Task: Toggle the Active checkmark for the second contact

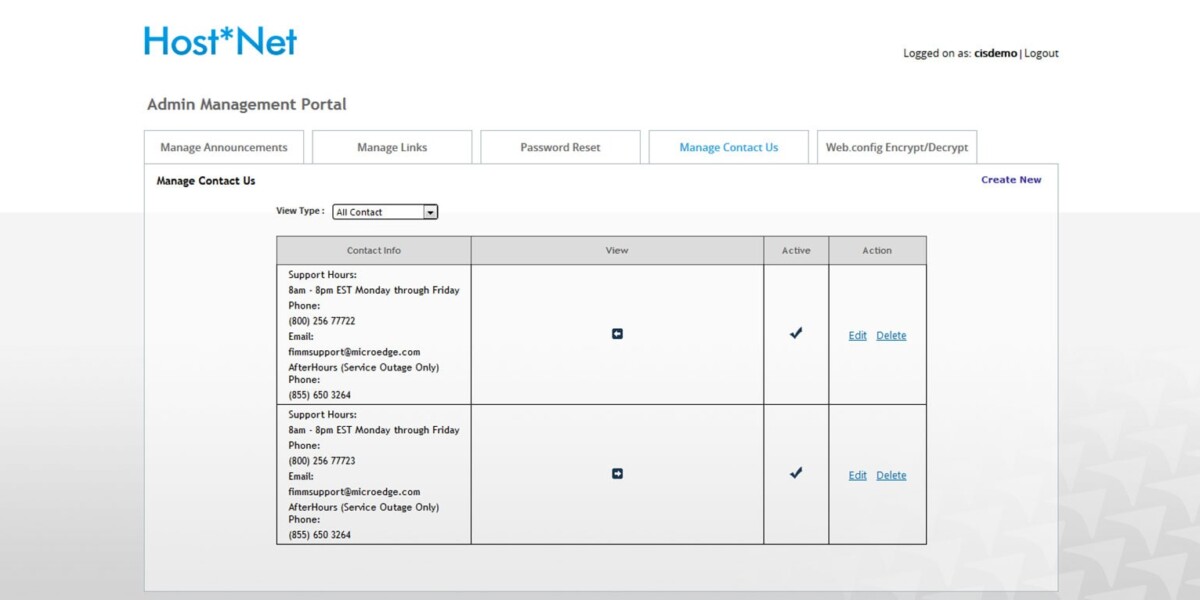Action: click(796, 474)
